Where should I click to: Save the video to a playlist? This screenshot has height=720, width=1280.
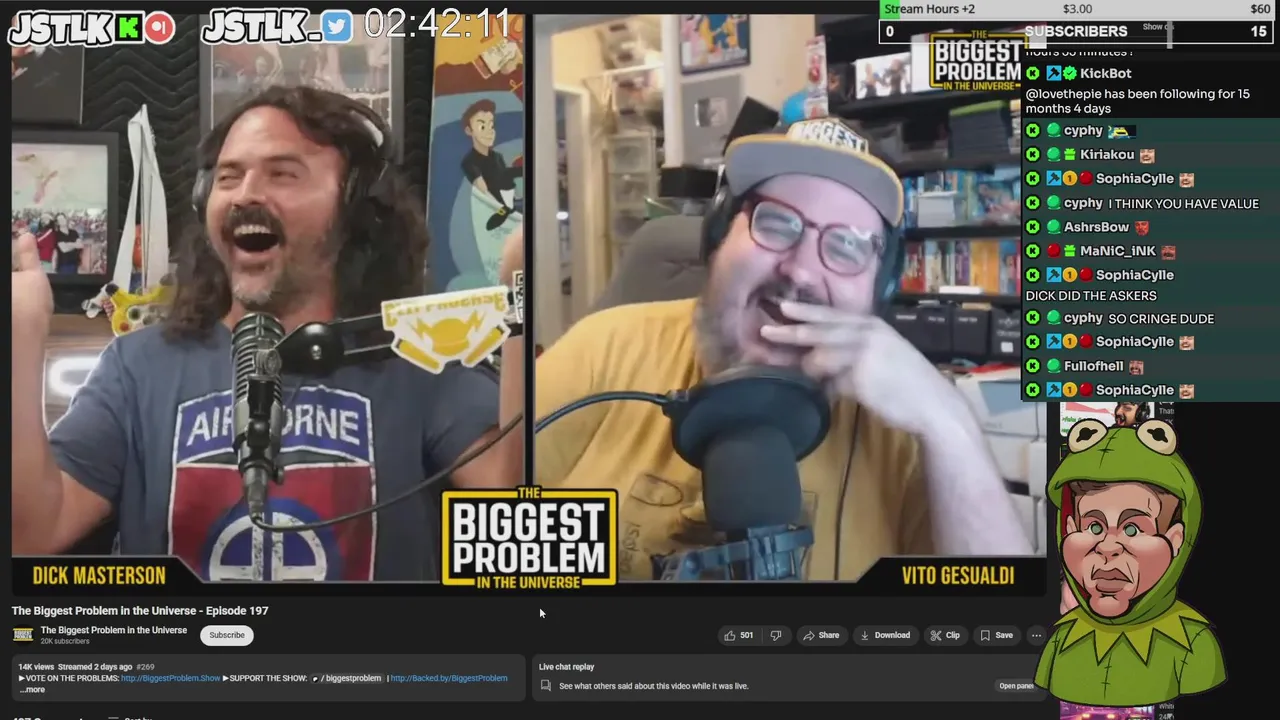tap(996, 635)
